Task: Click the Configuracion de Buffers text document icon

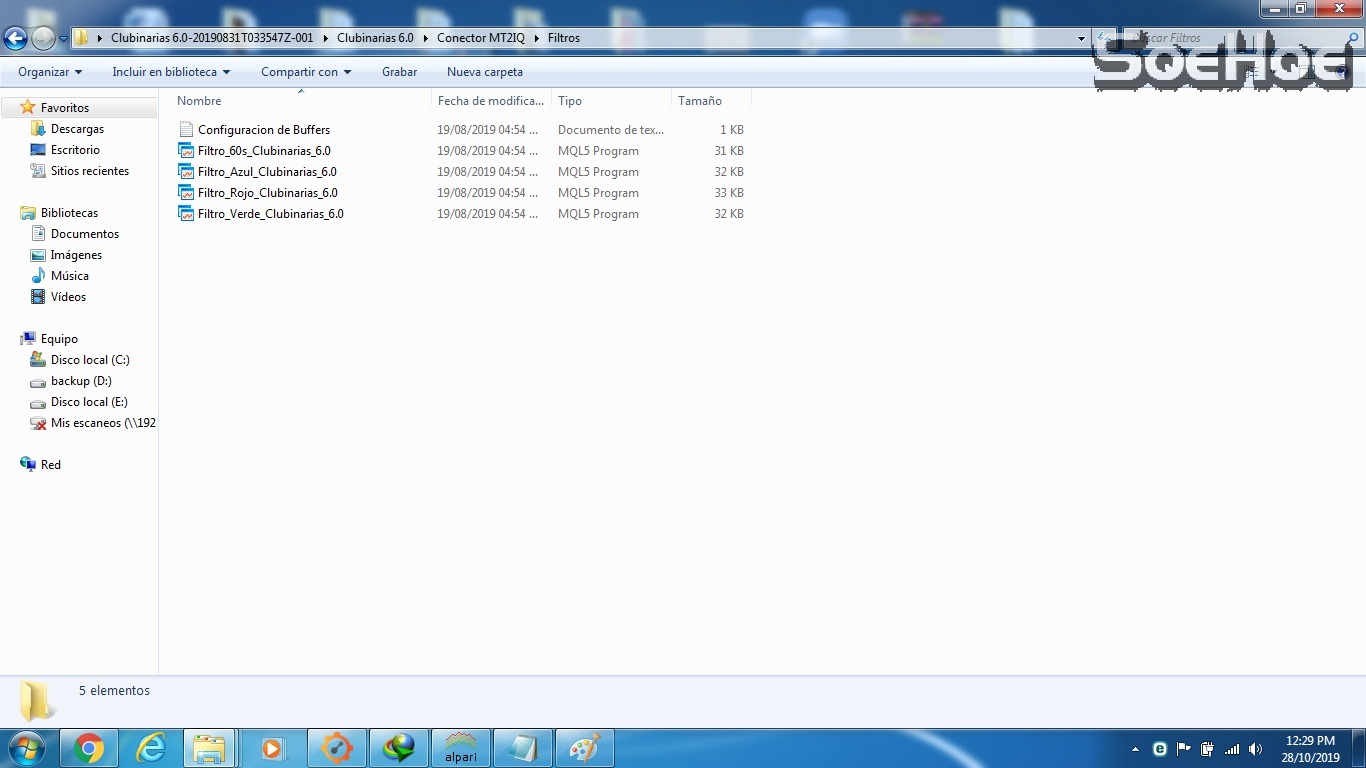Action: point(186,130)
